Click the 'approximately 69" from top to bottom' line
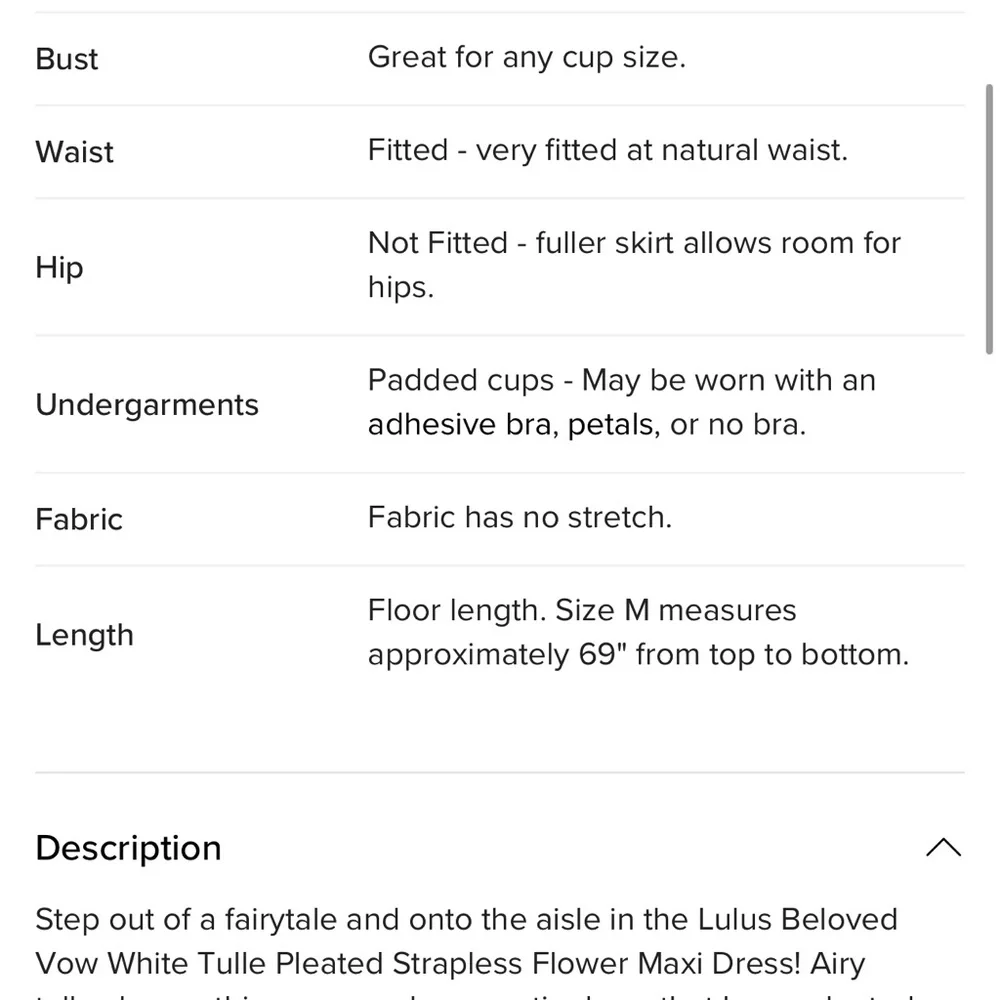The height and width of the screenshot is (1000, 1000). pyautogui.click(x=638, y=655)
